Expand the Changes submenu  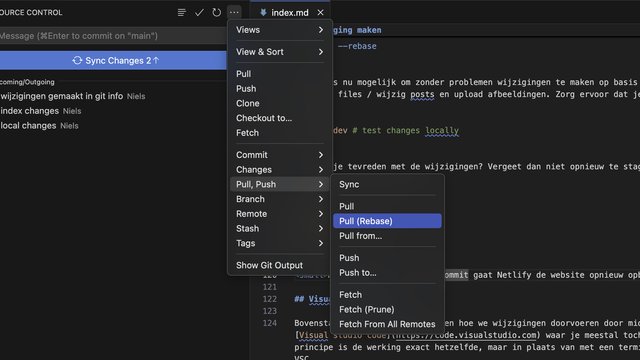click(x=280, y=169)
